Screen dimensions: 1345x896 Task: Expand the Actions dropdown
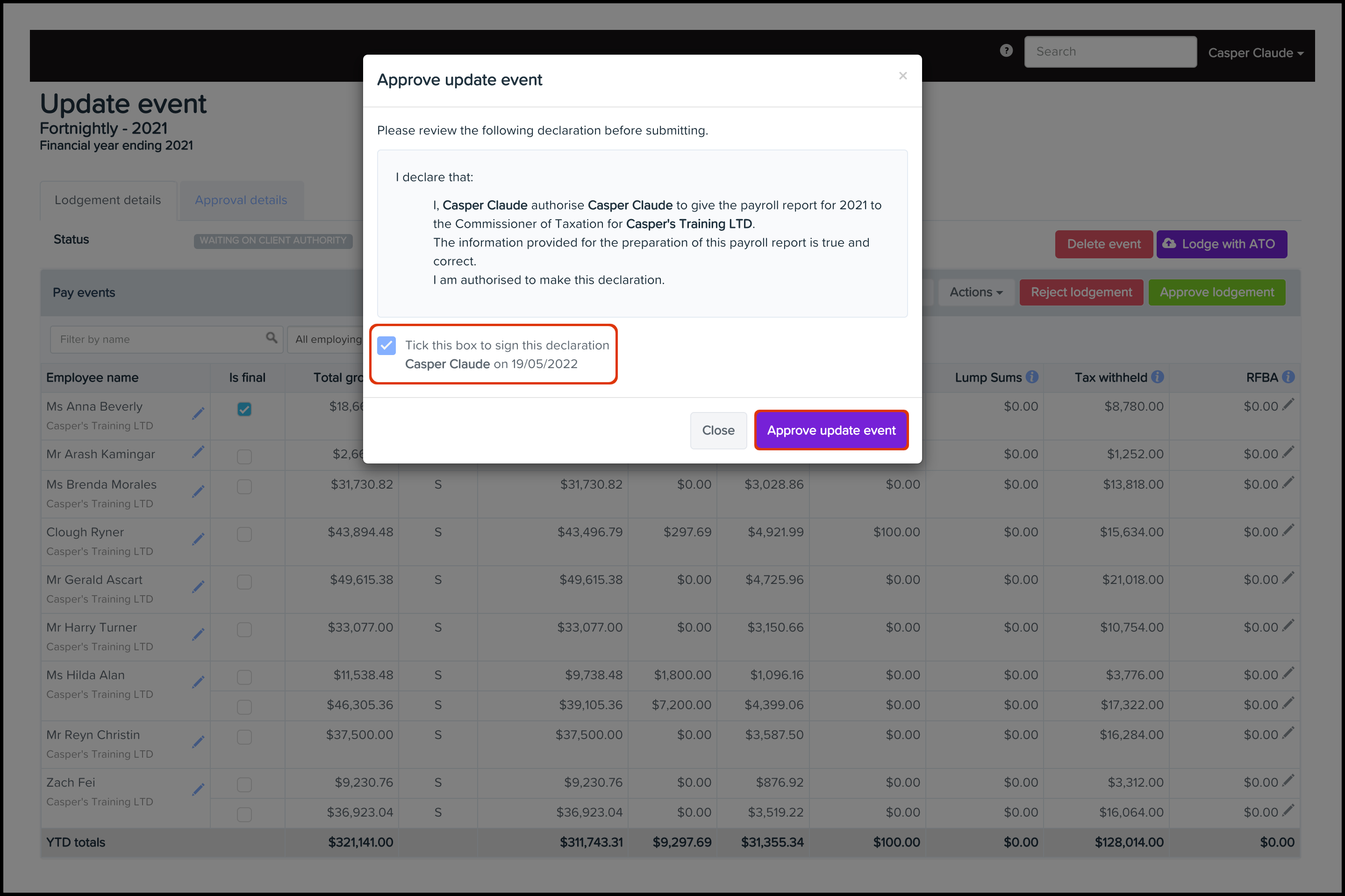[976, 292]
